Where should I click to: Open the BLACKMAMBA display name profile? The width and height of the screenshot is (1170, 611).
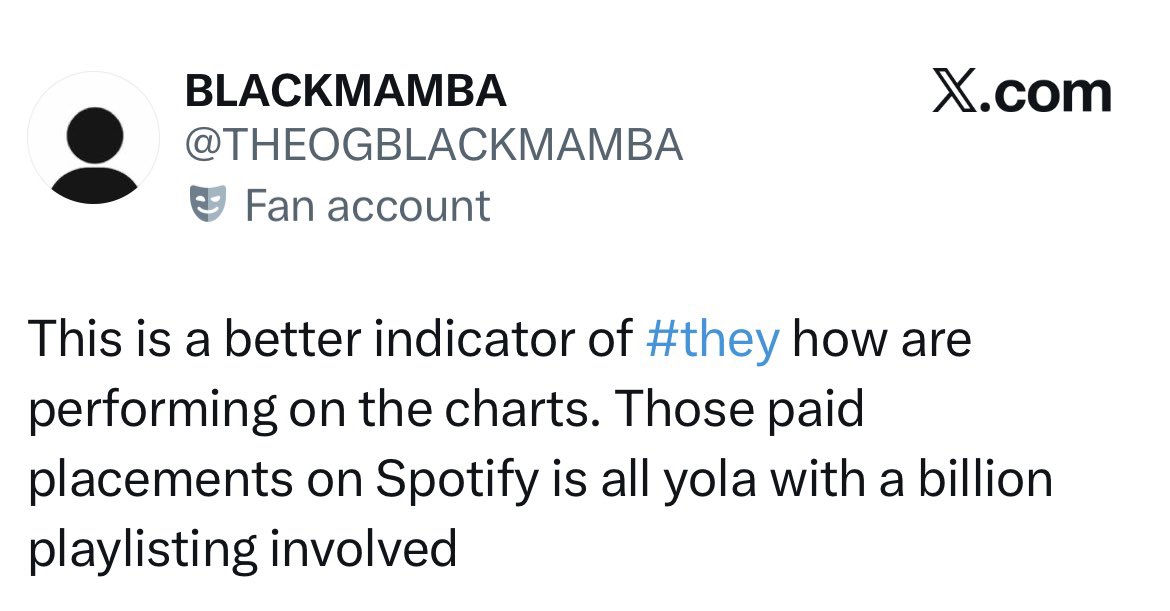(345, 91)
